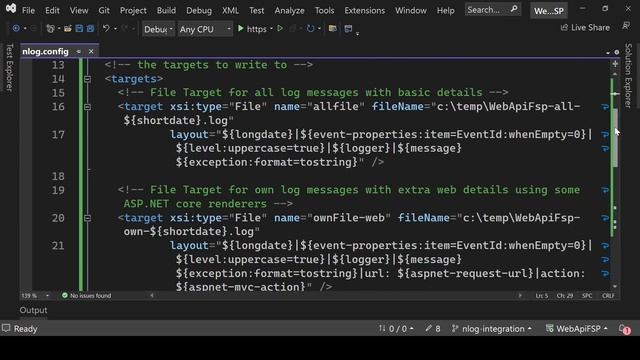Open the Tools menu
The image size is (640, 360).
coord(324,10)
